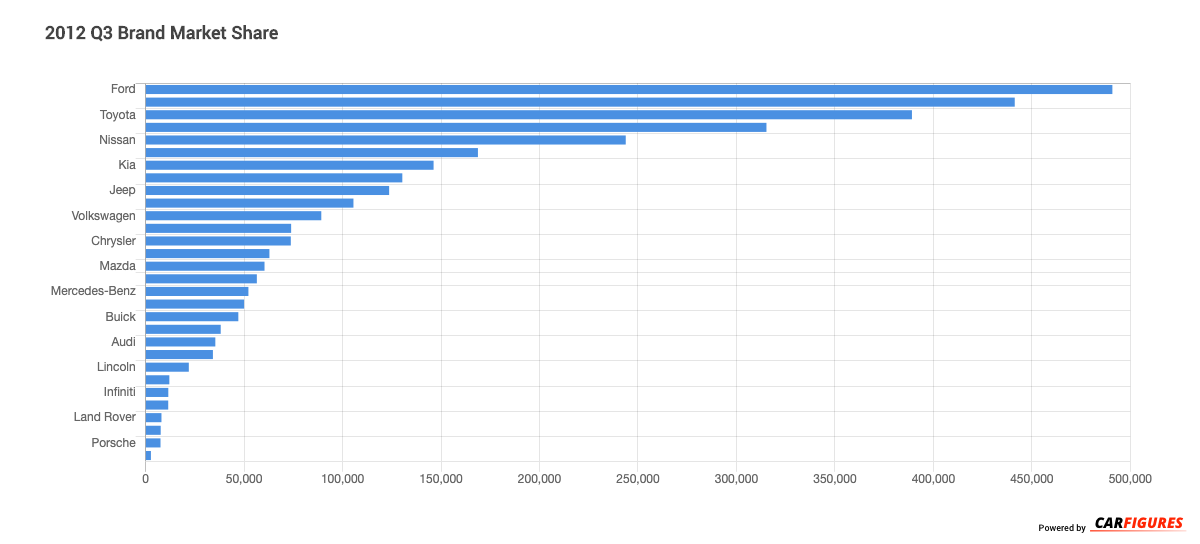Select the Audi bar
This screenshot has height=544, width=1200.
(181, 342)
